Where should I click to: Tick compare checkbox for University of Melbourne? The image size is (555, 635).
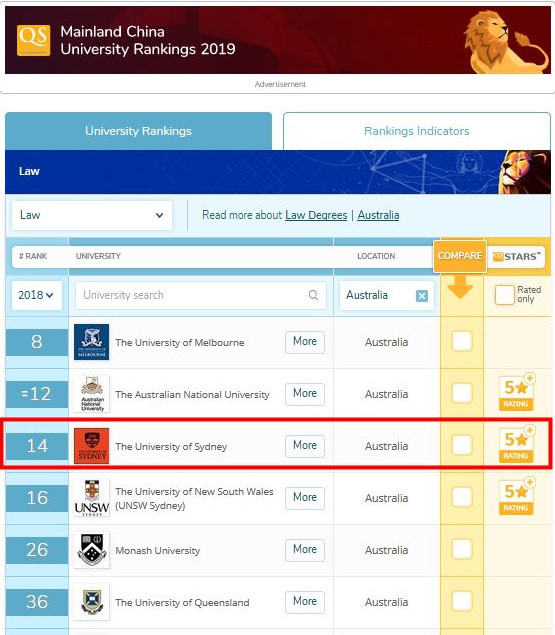click(462, 341)
